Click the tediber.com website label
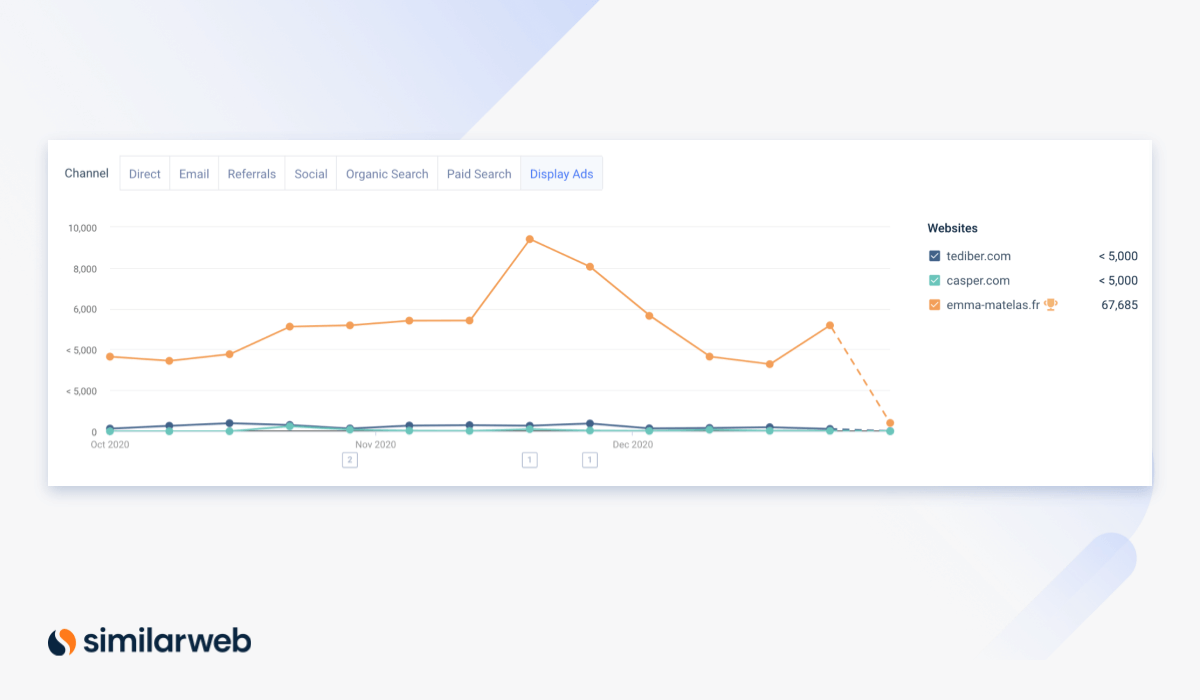 [x=978, y=256]
